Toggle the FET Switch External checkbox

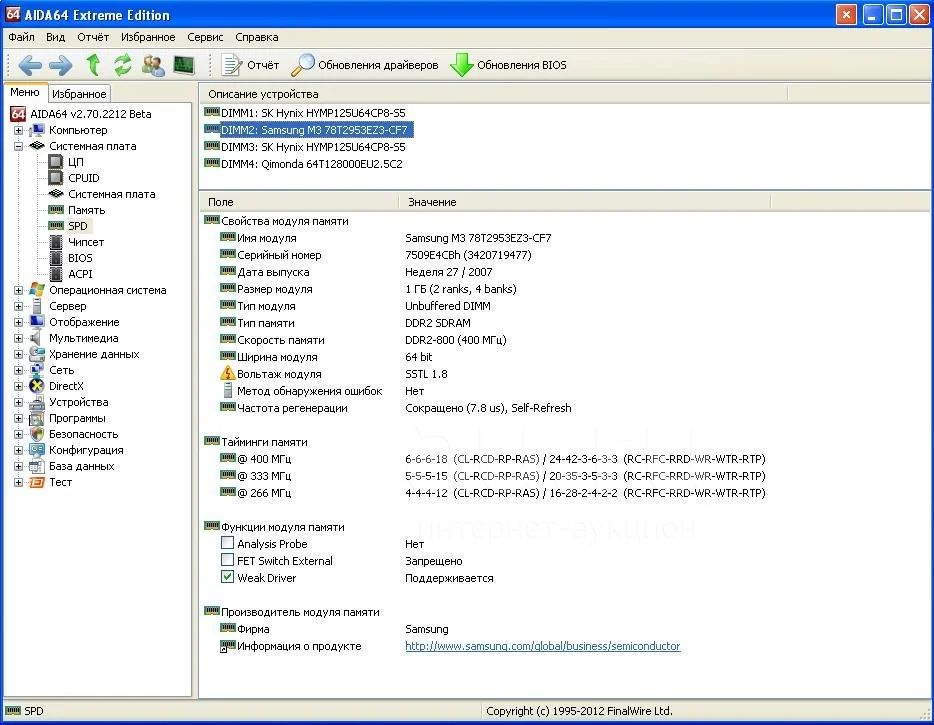click(227, 560)
